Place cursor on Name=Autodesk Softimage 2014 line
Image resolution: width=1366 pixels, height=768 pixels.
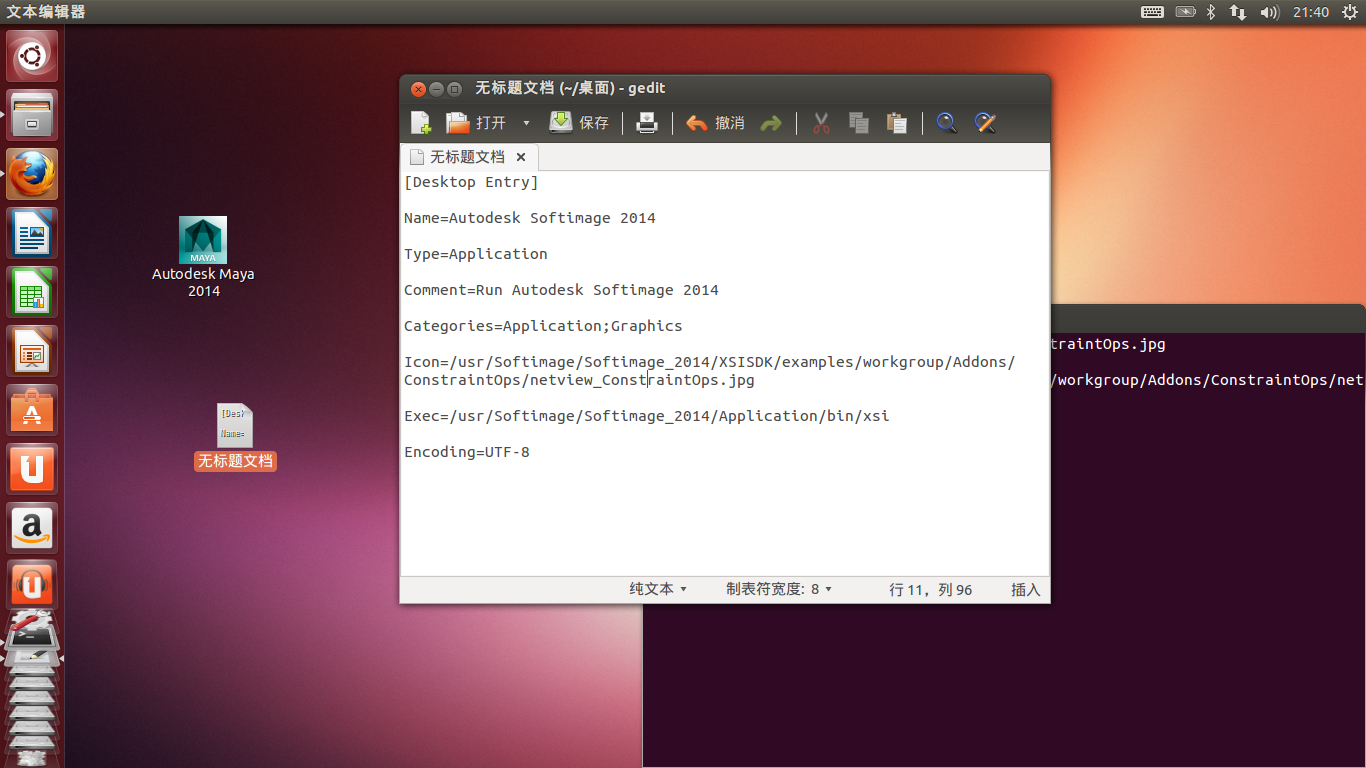(530, 218)
